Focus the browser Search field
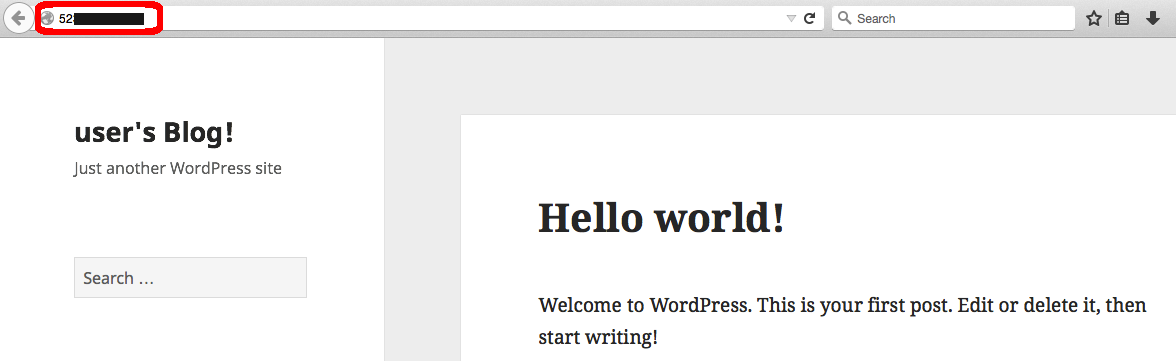The height and width of the screenshot is (361, 1176). coord(953,19)
